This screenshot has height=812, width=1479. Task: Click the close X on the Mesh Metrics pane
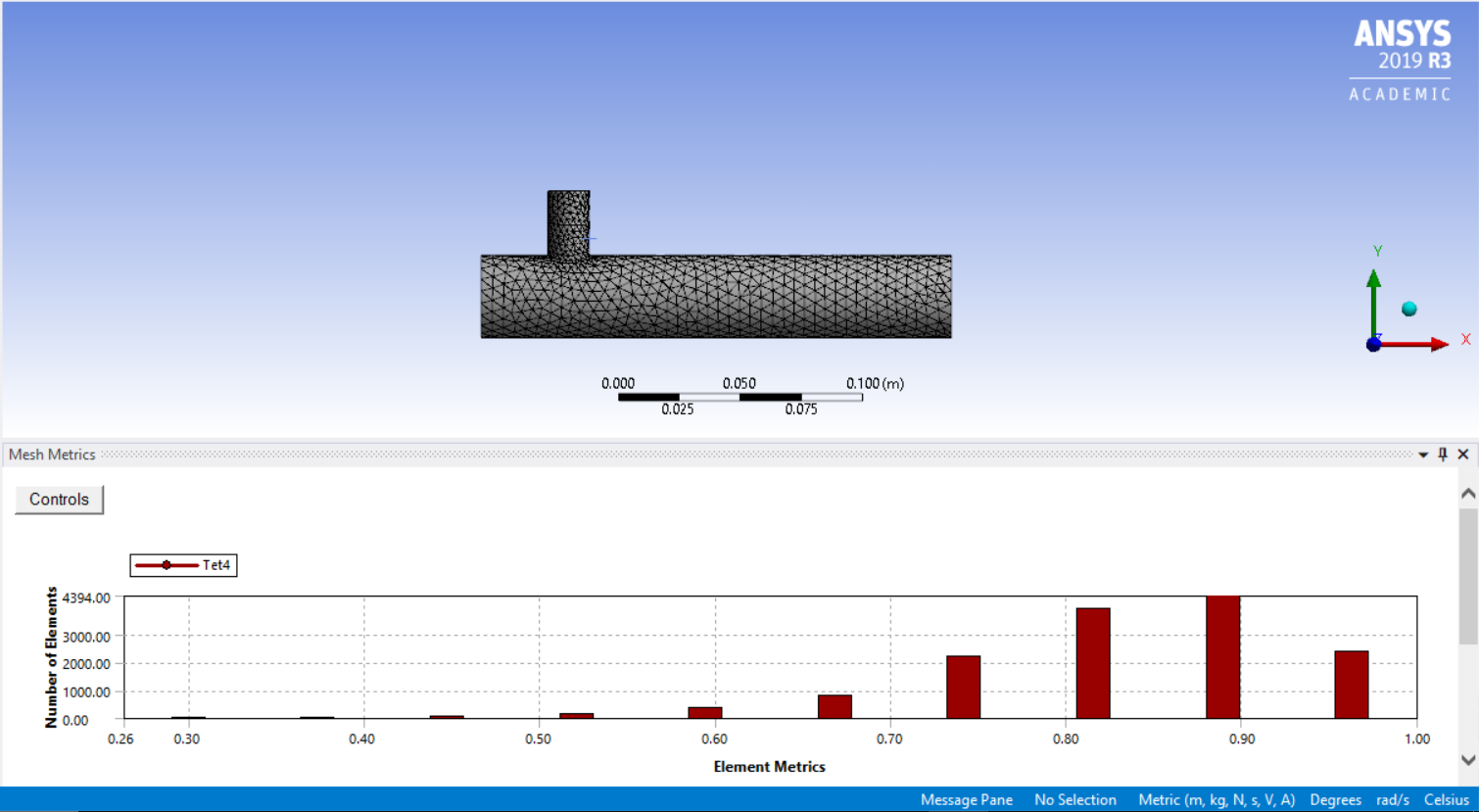coord(1461,454)
